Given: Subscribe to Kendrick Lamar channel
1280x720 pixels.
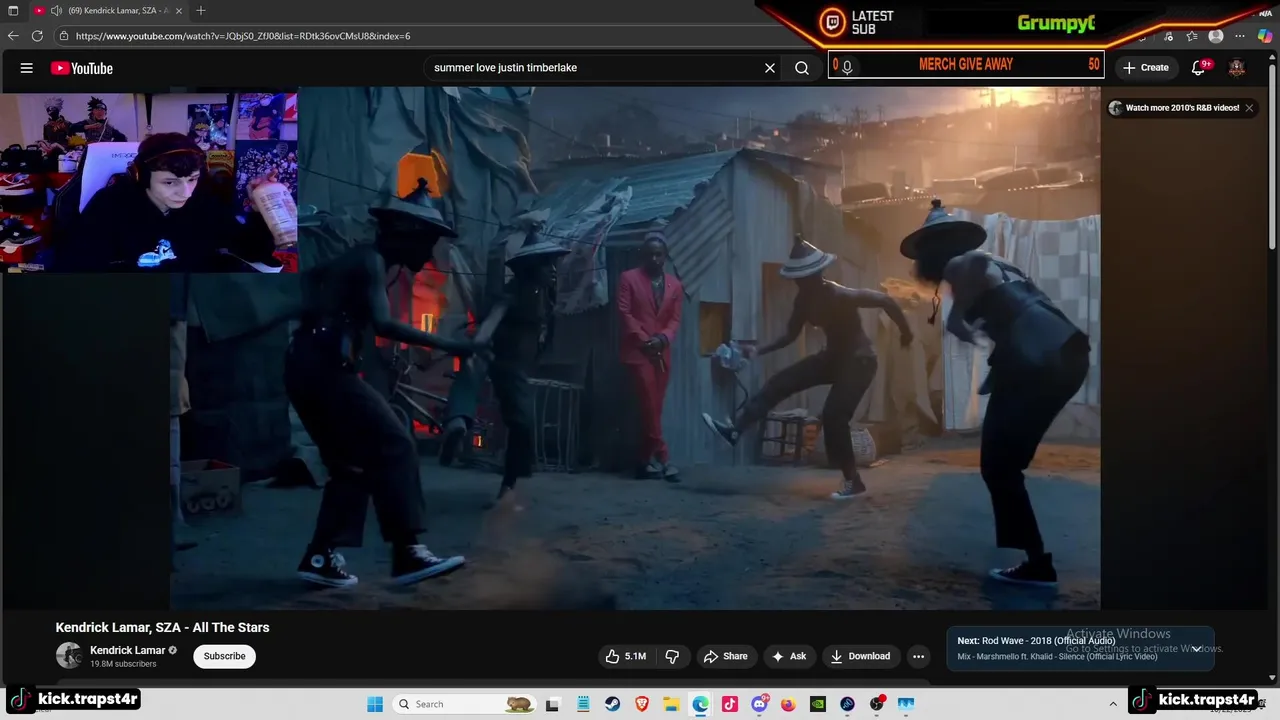Looking at the screenshot, I should click(224, 656).
